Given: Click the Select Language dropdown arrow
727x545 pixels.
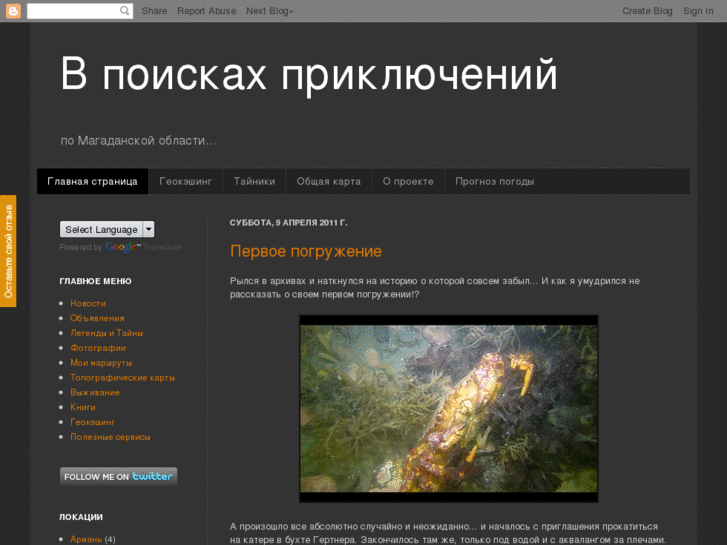Looking at the screenshot, I should pyautogui.click(x=148, y=229).
